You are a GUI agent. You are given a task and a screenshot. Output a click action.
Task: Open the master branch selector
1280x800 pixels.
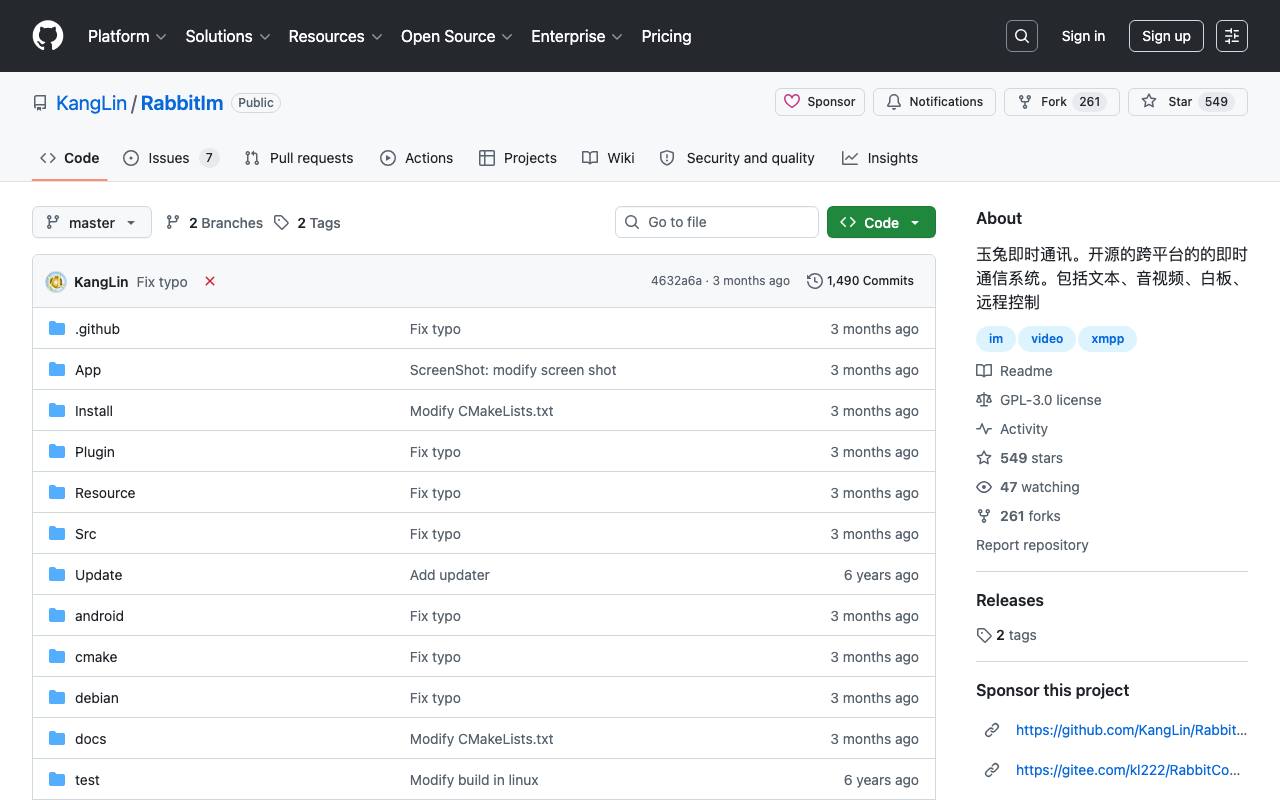tap(92, 222)
